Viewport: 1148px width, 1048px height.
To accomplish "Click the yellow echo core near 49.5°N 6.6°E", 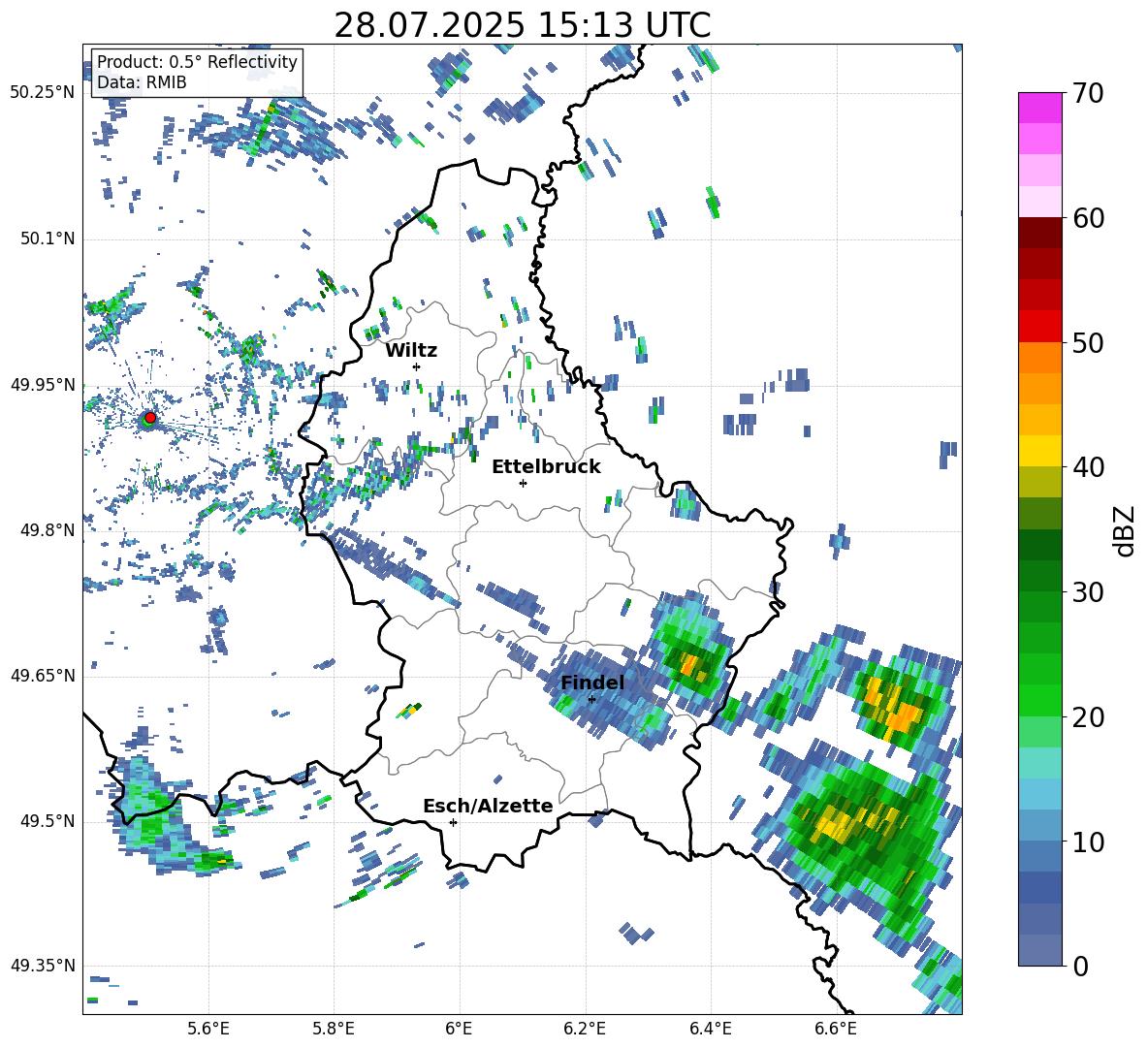I will point(835,824).
